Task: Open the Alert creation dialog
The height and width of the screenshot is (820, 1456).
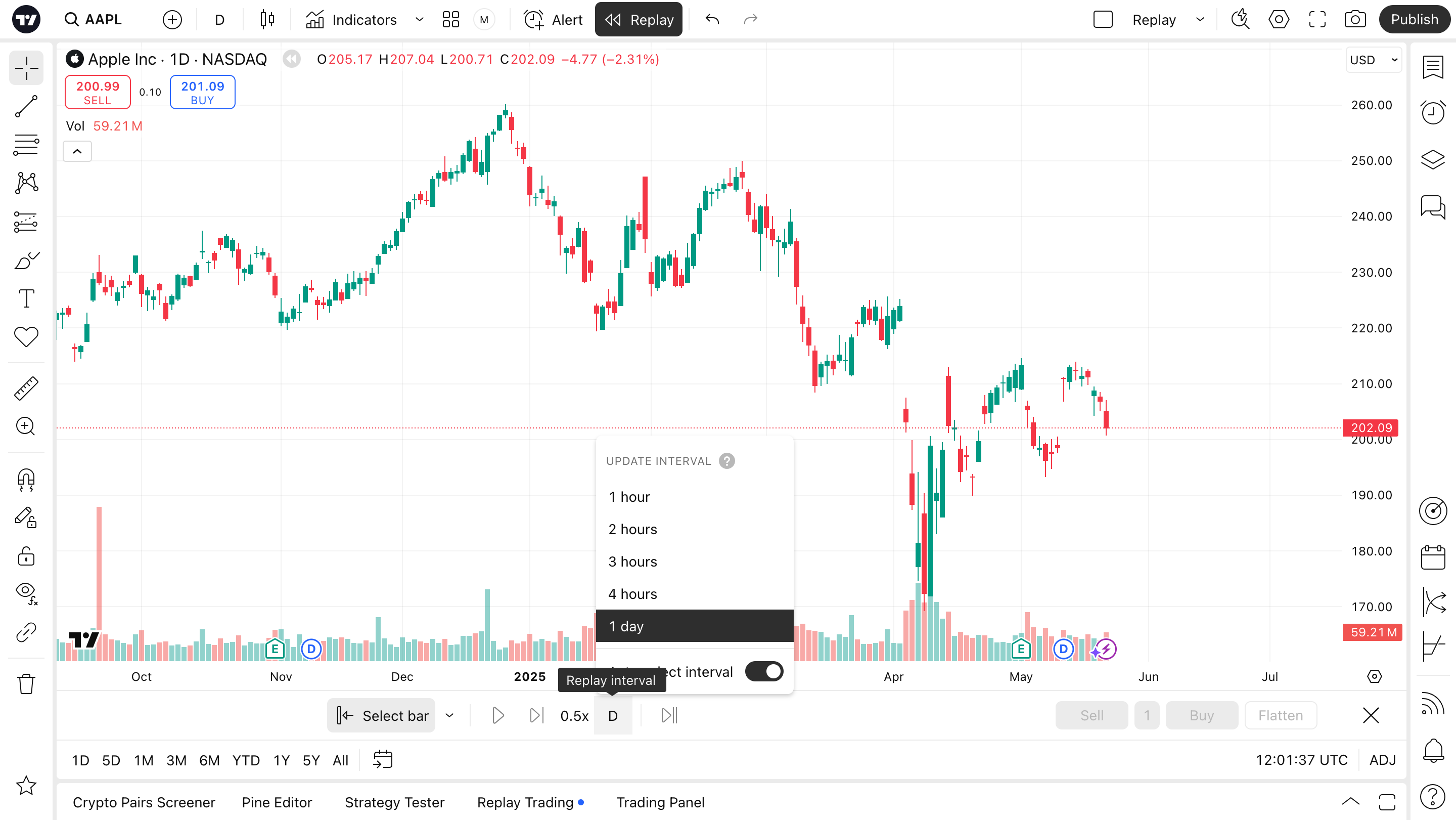Action: pos(554,20)
